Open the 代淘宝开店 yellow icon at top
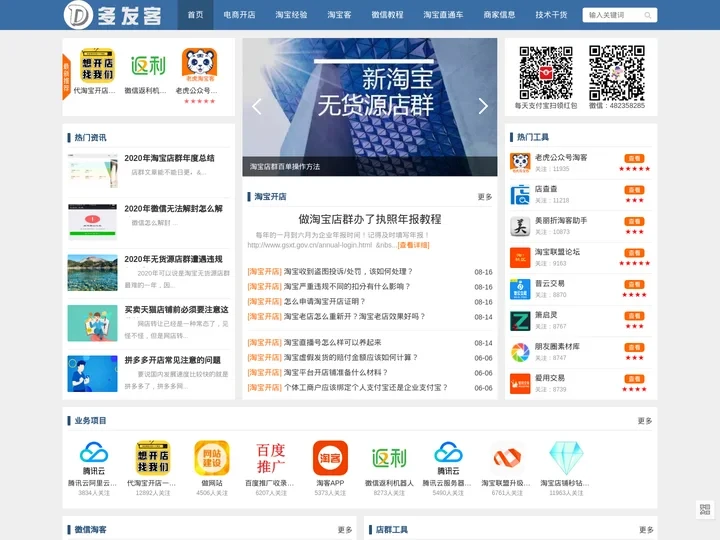 (97, 65)
